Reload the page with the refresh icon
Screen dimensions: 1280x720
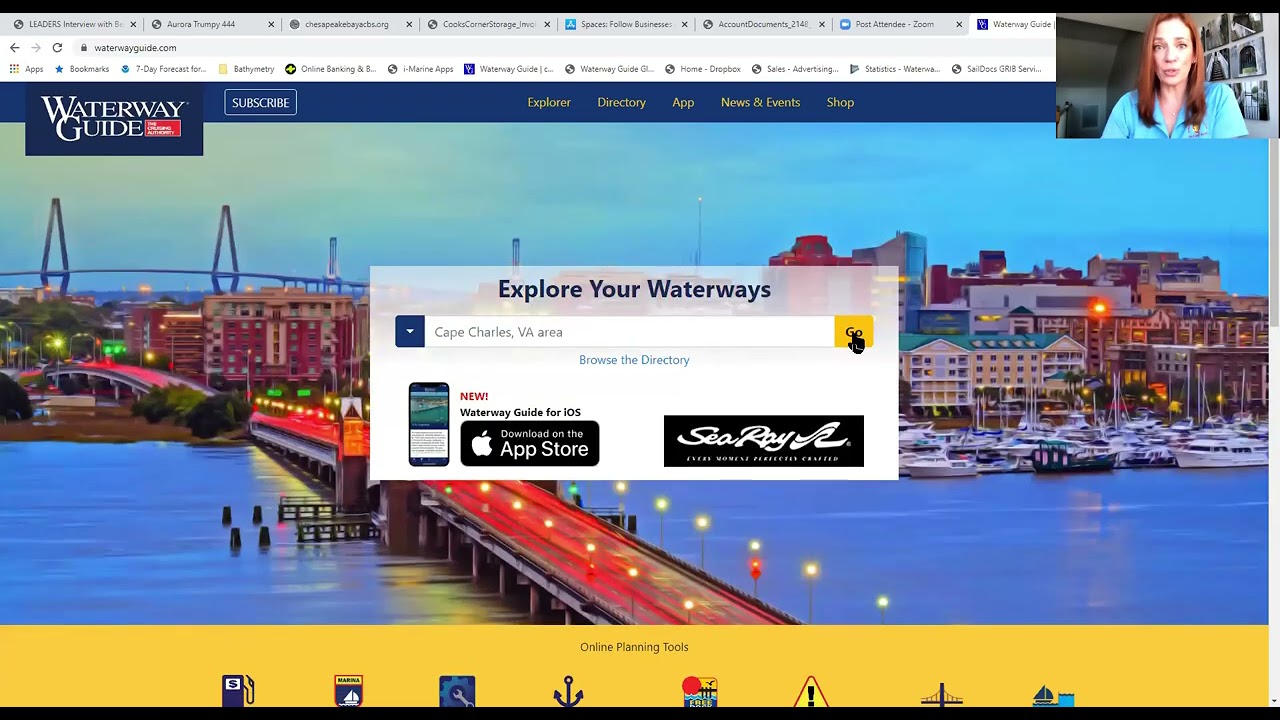tap(57, 48)
